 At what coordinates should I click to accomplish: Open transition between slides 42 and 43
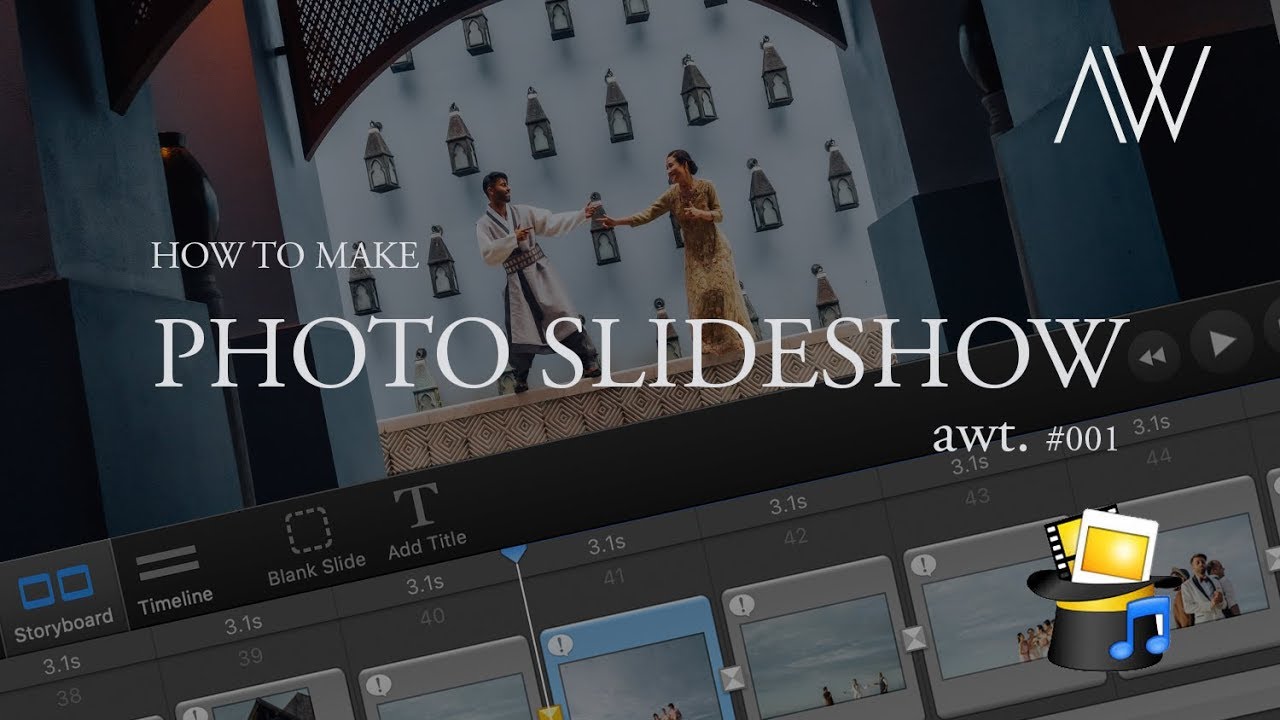coord(914,640)
